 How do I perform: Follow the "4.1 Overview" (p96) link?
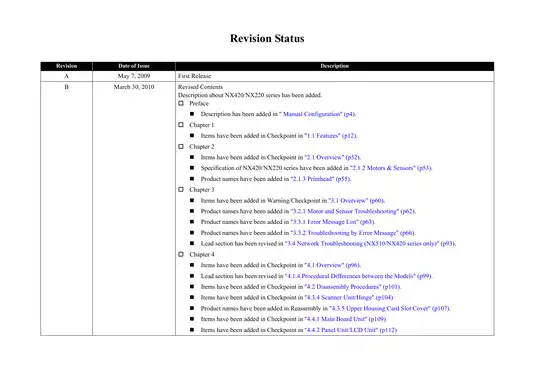[332, 265]
